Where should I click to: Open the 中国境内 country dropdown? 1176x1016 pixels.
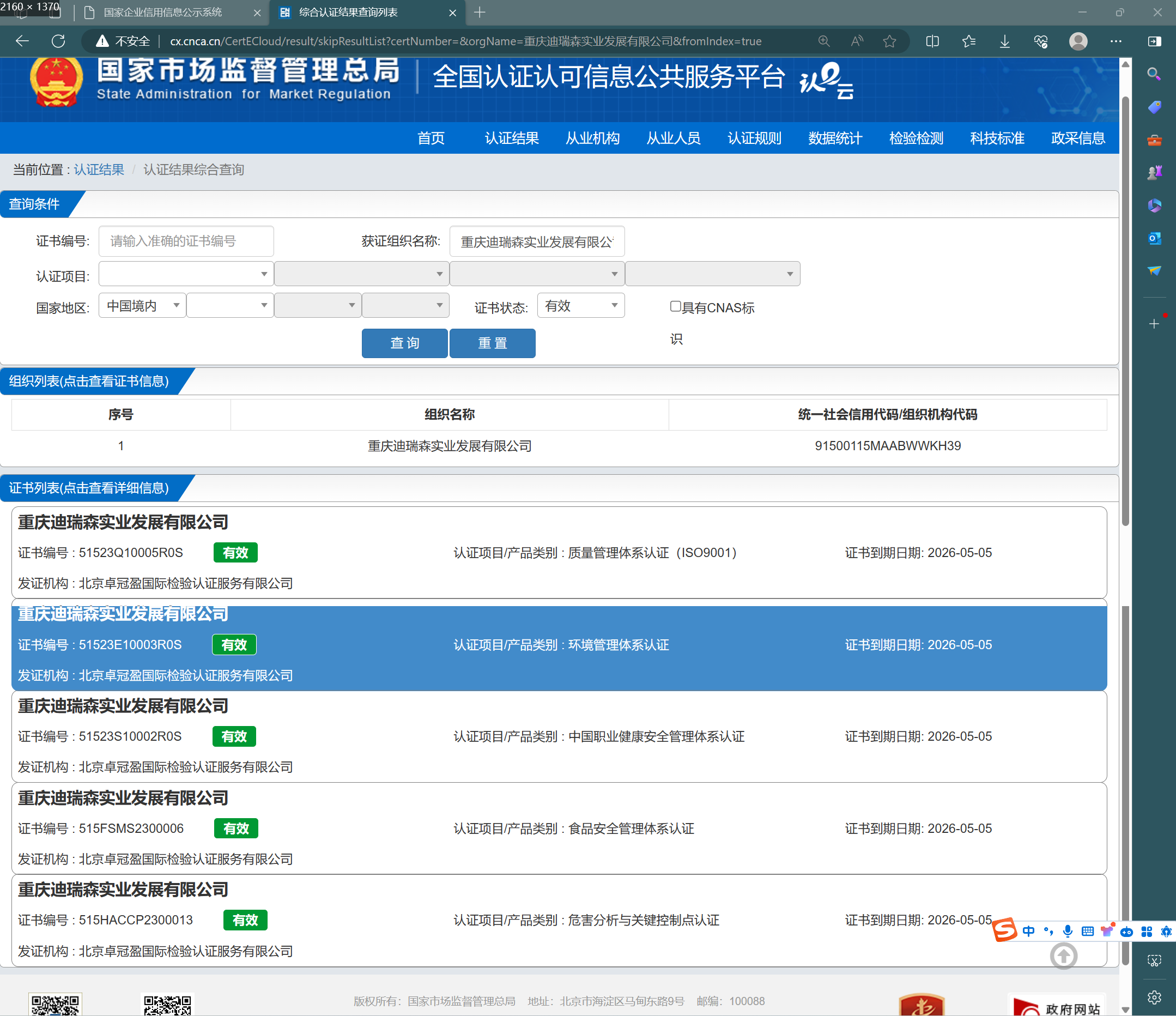pyautogui.click(x=142, y=305)
